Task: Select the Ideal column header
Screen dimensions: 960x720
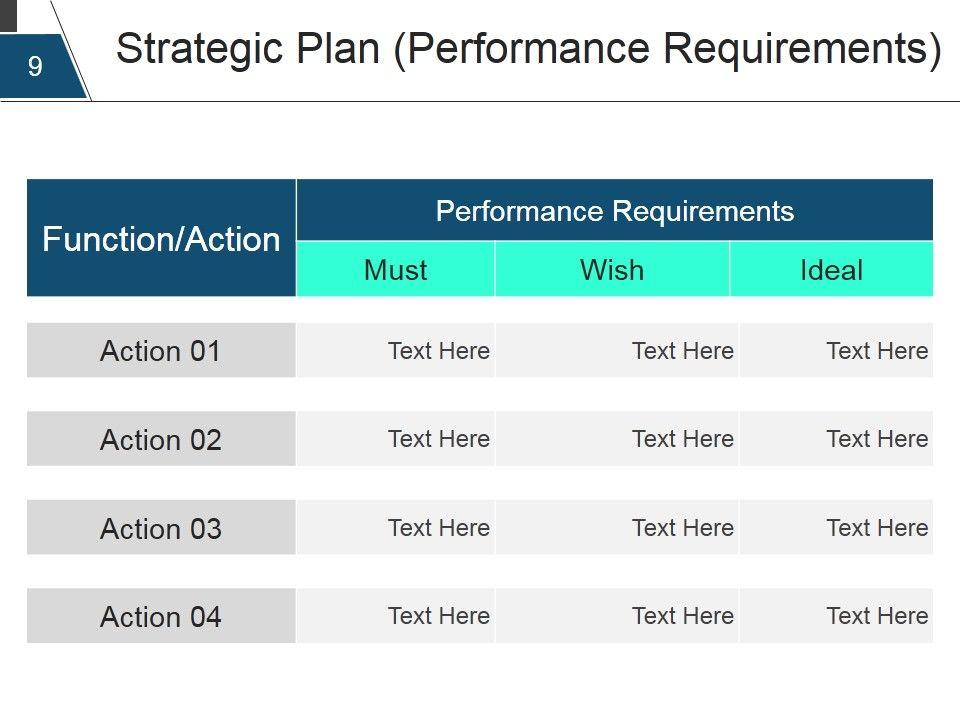Action: [x=831, y=270]
